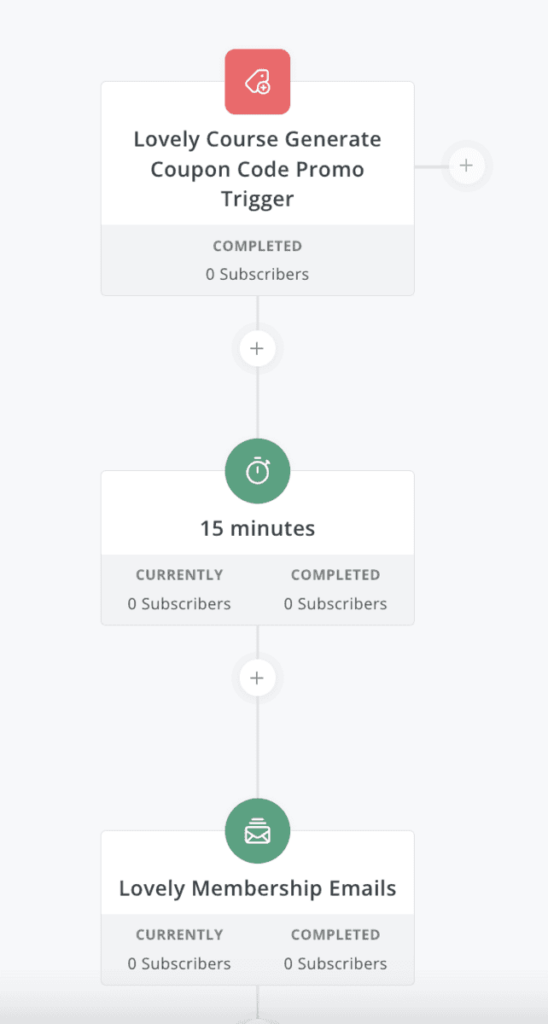Click the red coupon tag trigger icon
548x1024 pixels.
click(x=257, y=82)
